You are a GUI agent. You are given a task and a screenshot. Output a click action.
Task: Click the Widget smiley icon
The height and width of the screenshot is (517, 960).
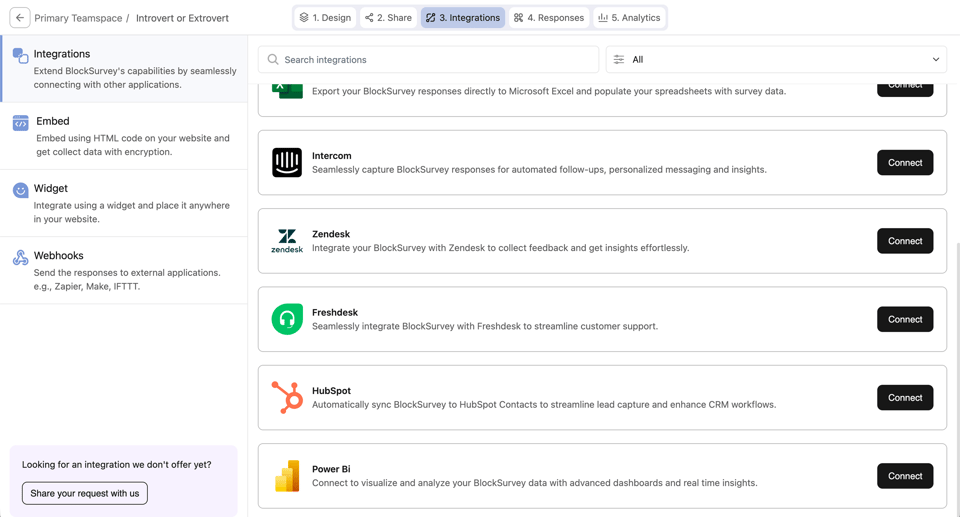point(20,190)
